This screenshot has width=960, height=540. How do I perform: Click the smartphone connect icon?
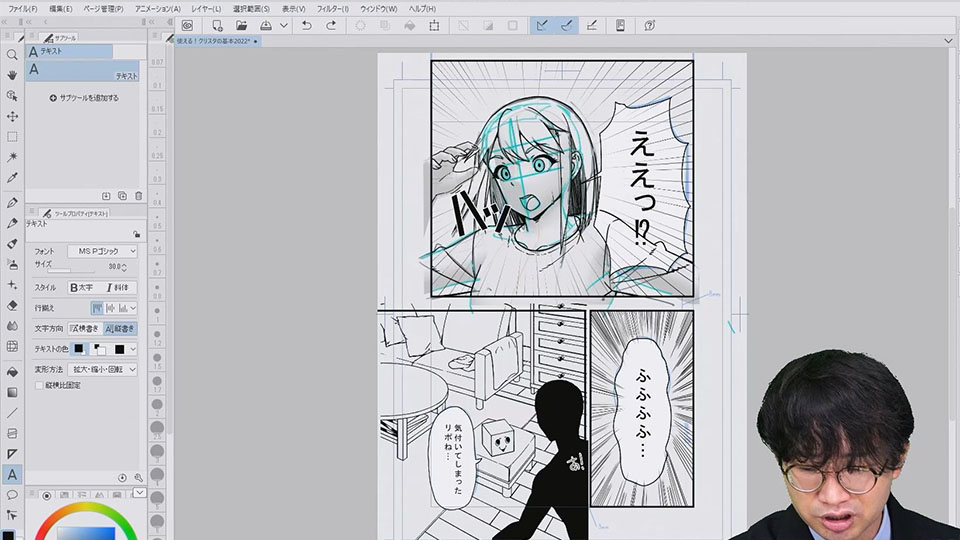620,26
